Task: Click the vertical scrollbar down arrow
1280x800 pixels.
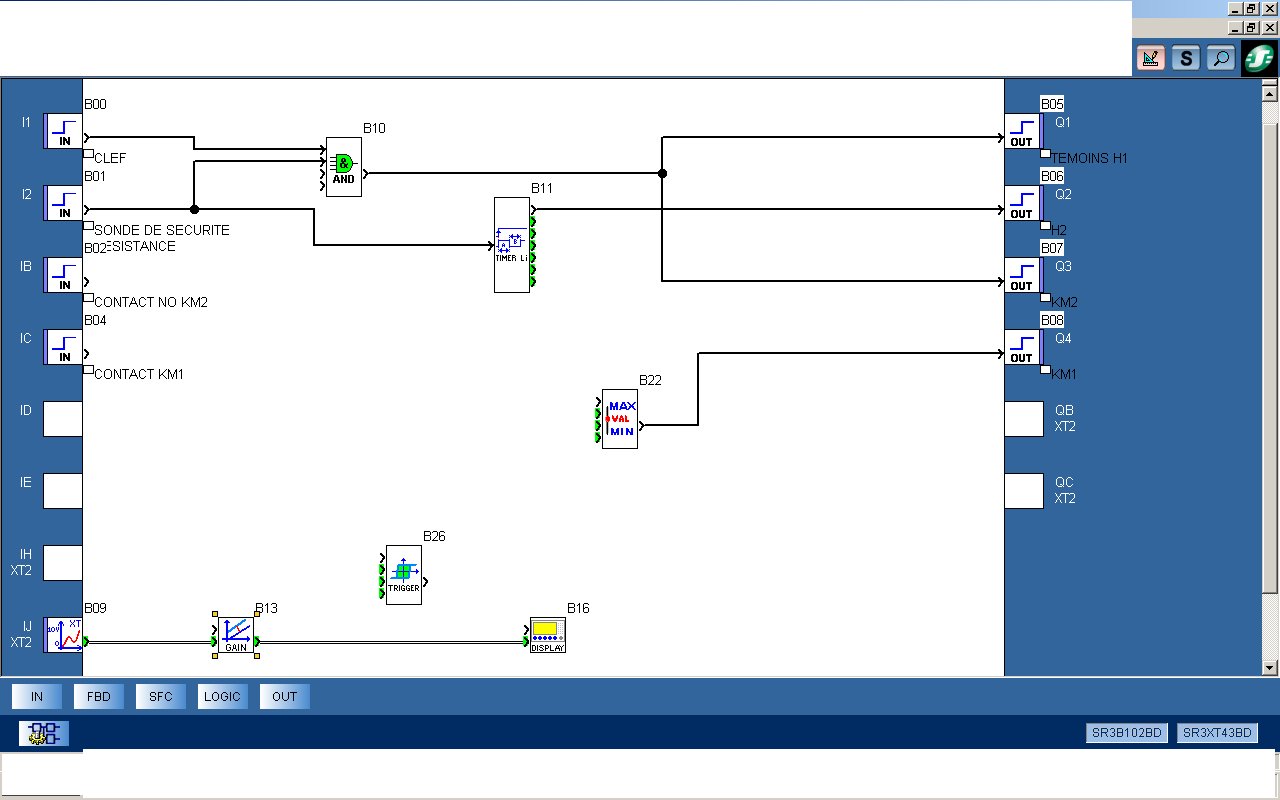Action: coord(1270,667)
